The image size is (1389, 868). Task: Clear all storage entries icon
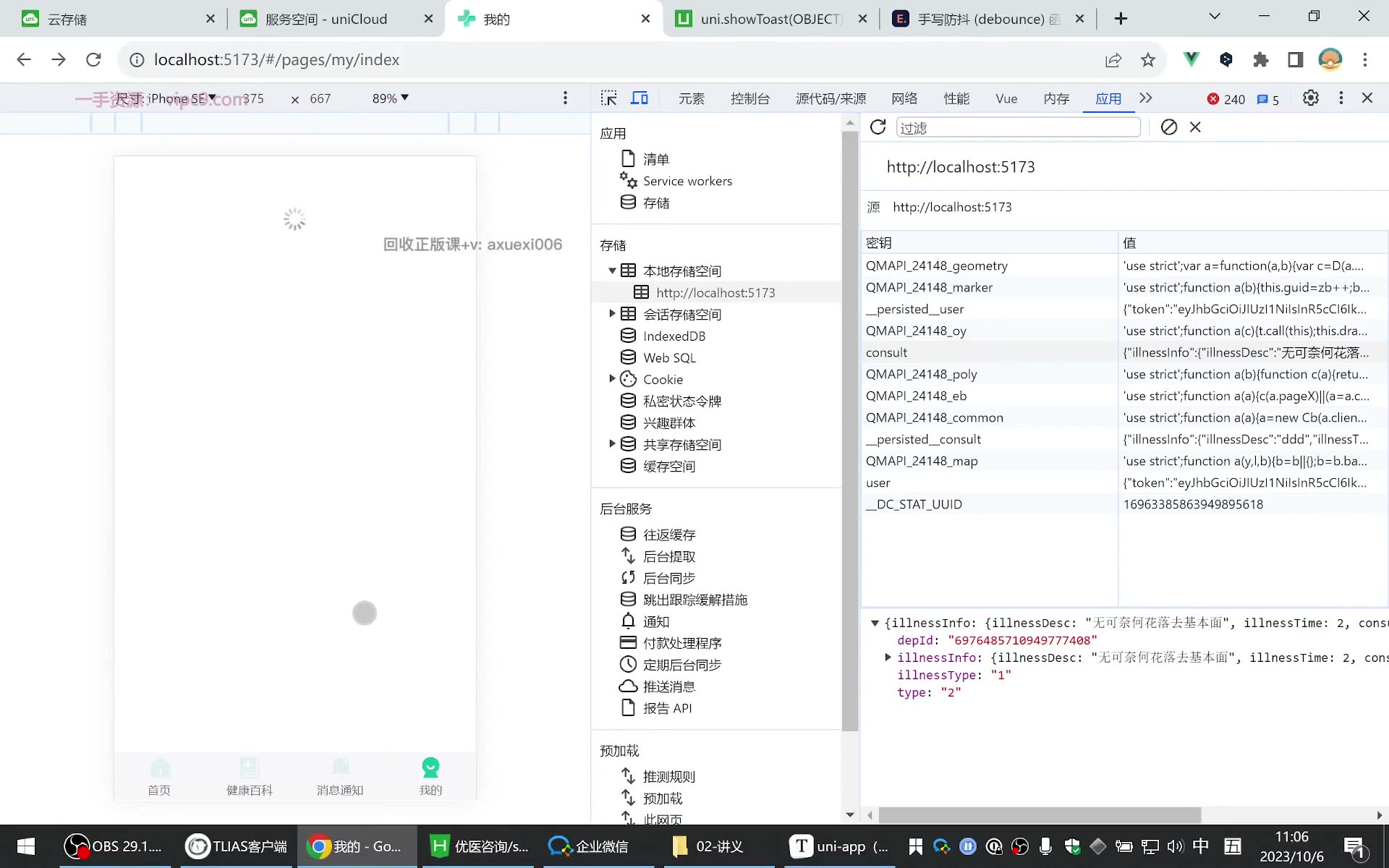1169,127
